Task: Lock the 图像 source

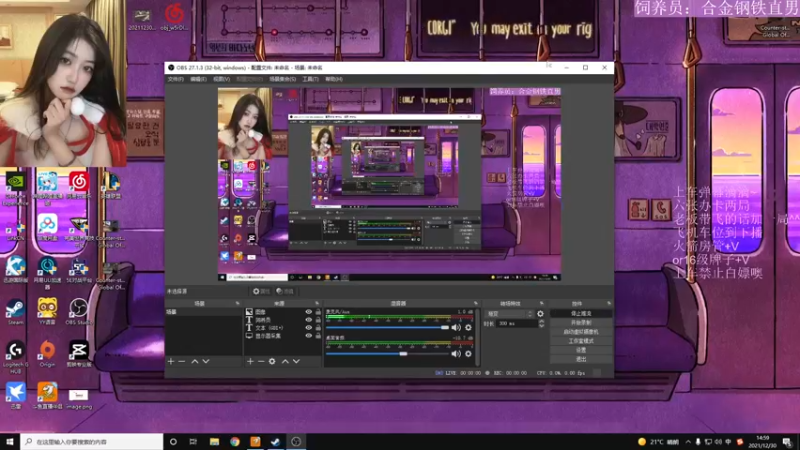Action: pos(318,312)
